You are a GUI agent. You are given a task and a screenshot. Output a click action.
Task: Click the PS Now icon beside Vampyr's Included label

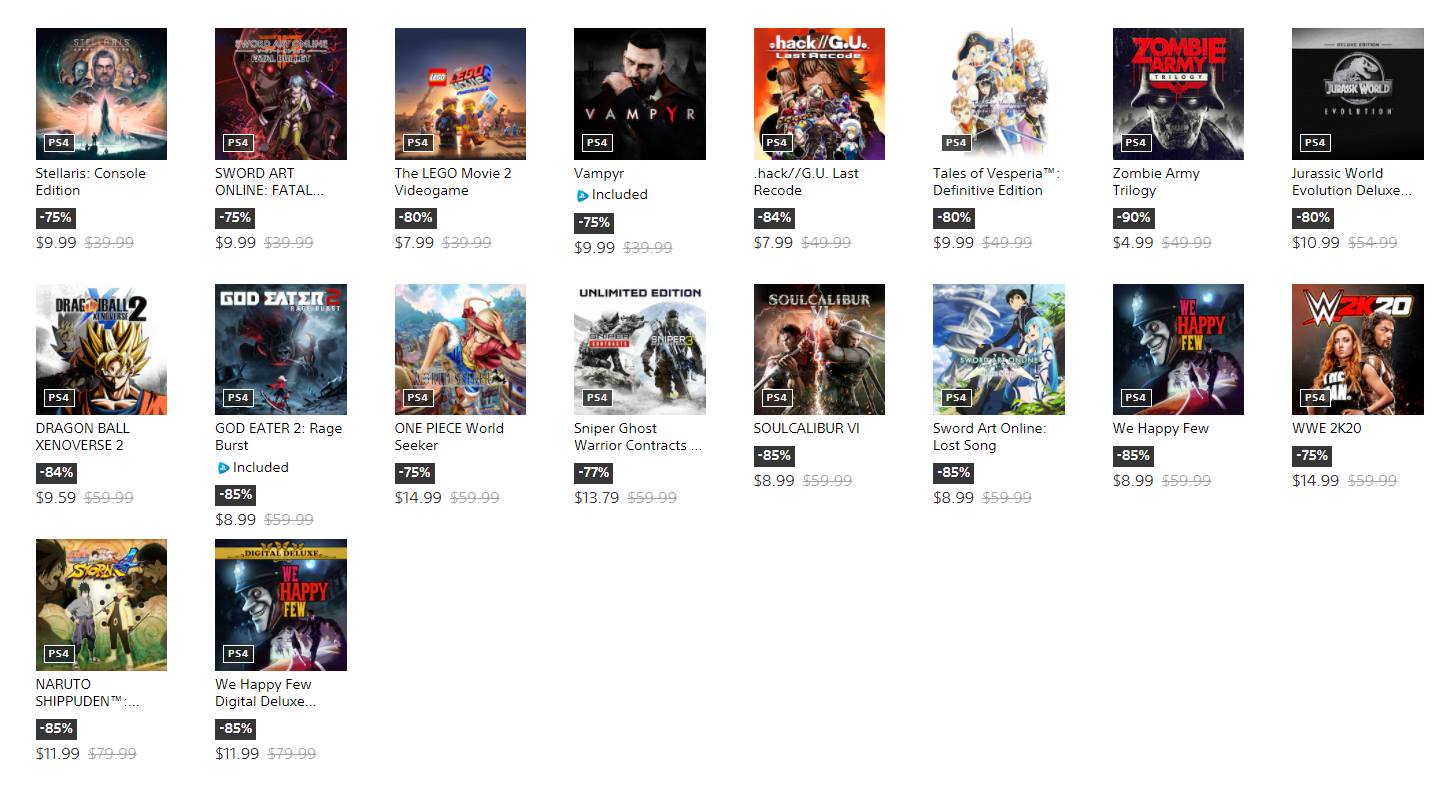coord(582,195)
